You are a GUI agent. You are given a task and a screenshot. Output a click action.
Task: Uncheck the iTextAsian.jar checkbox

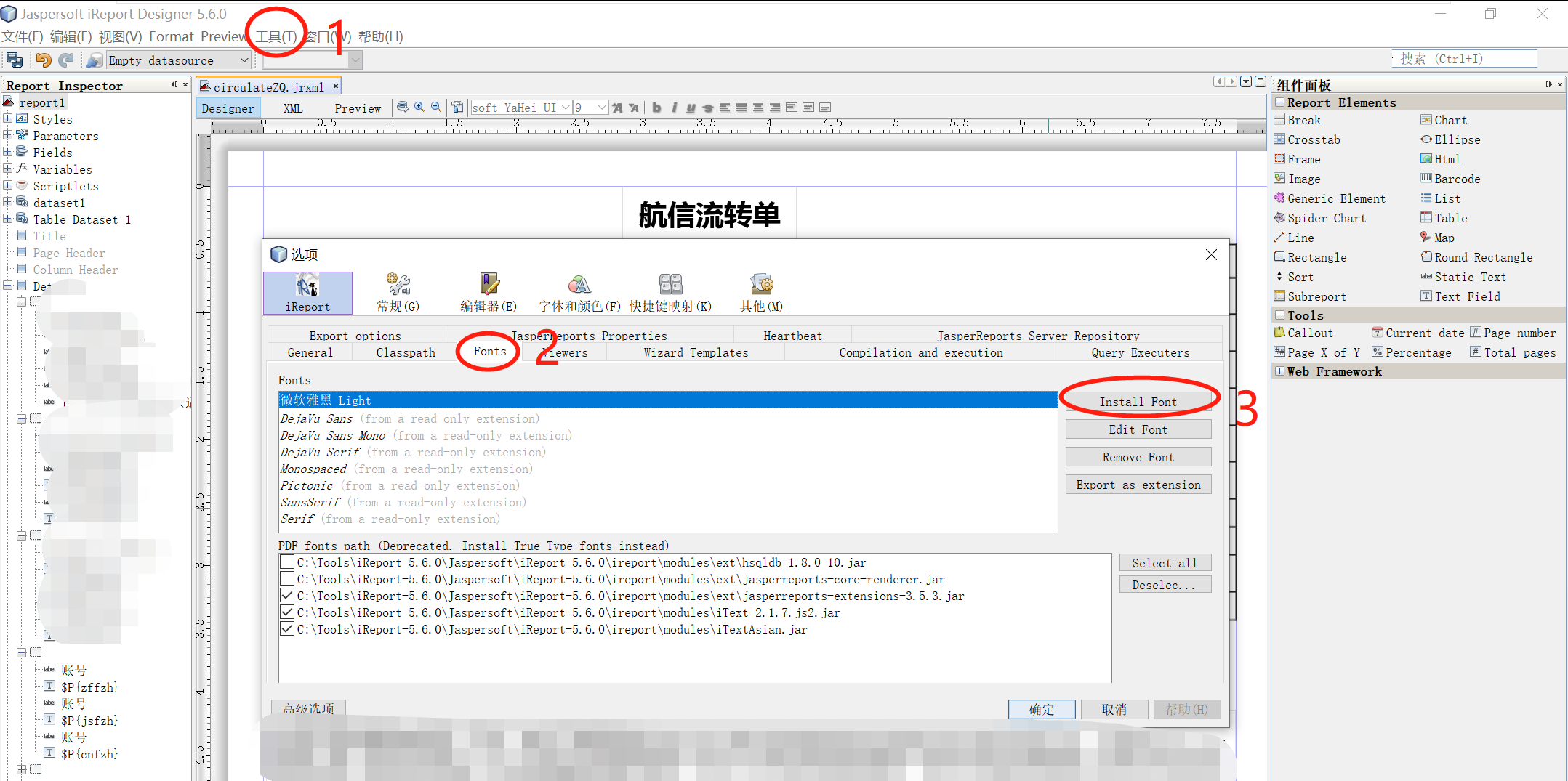click(287, 629)
